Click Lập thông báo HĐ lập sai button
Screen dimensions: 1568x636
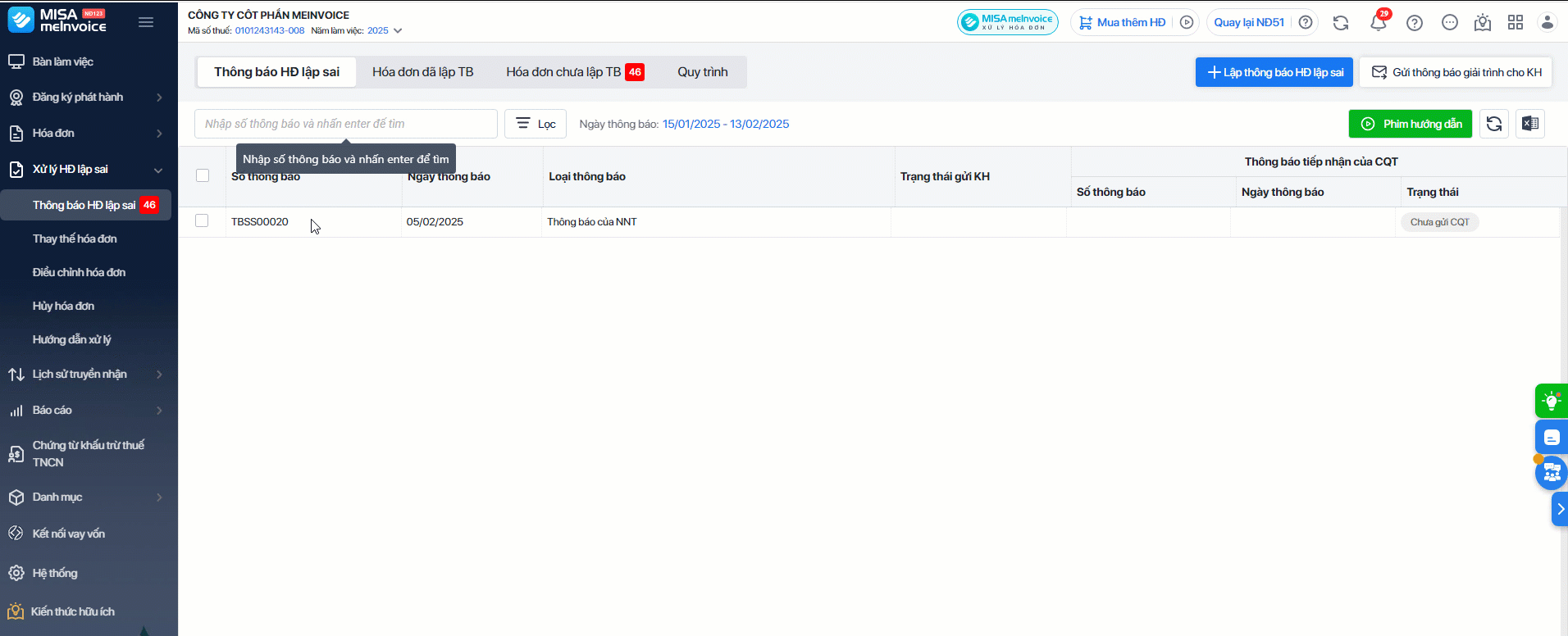[x=1274, y=72]
